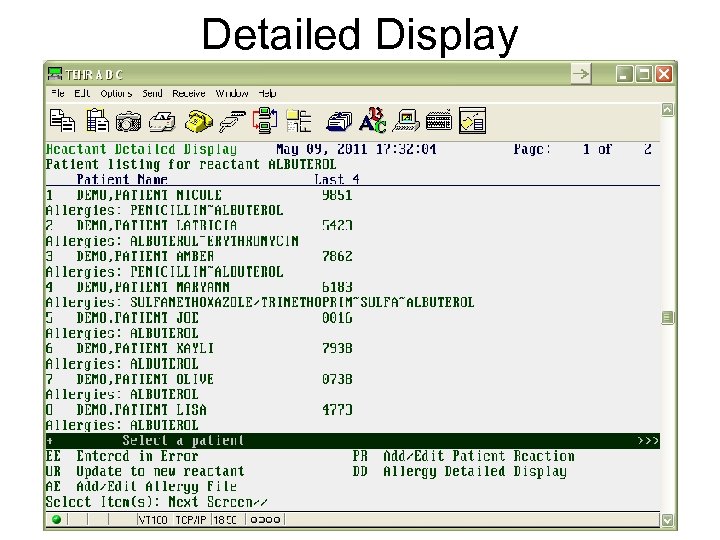Click the disconnect plug toolbar icon
Viewport: 720px width, 540px height.
pyautogui.click(x=232, y=122)
